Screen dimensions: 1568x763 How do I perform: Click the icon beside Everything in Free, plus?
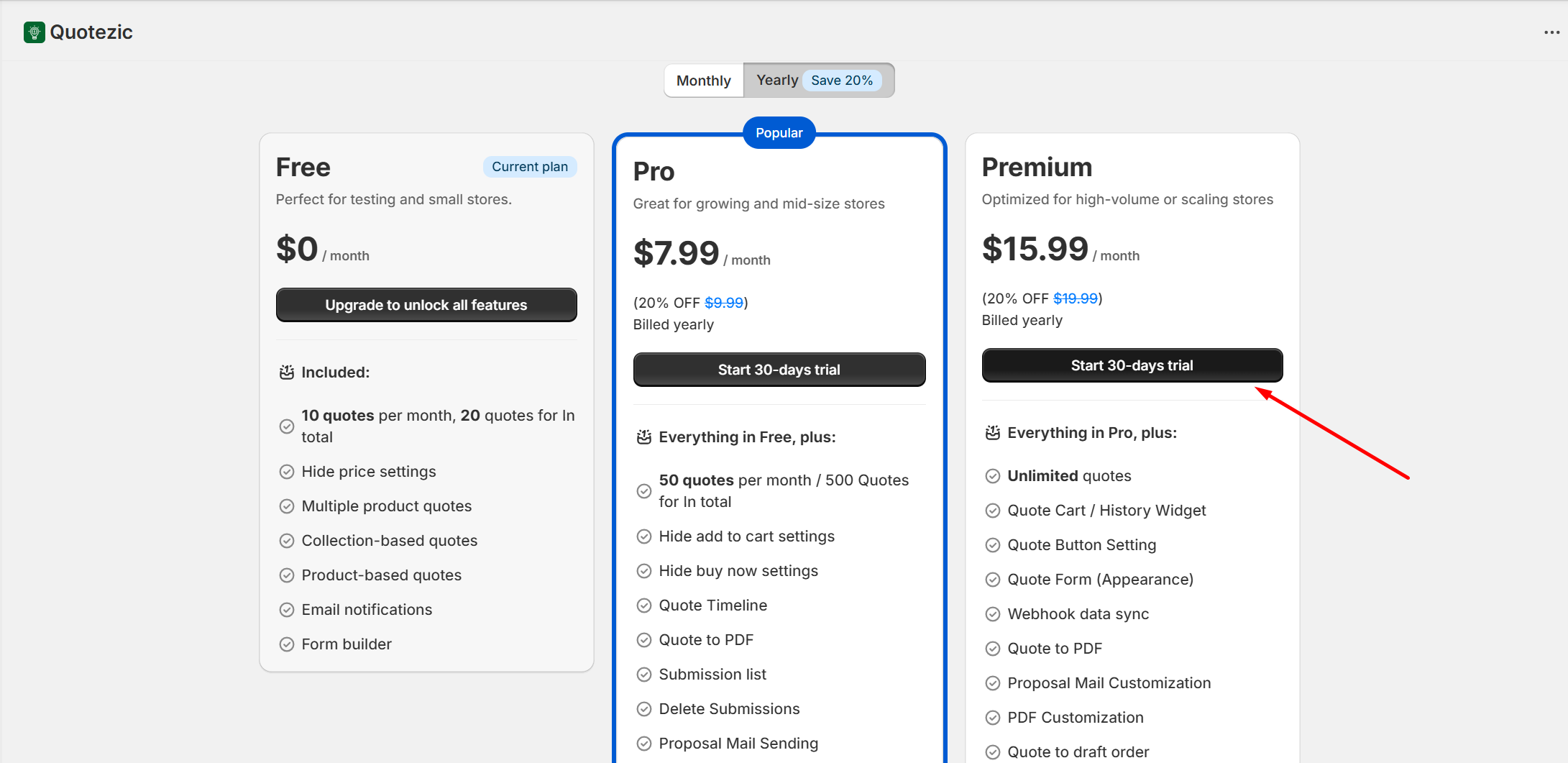pyautogui.click(x=644, y=437)
